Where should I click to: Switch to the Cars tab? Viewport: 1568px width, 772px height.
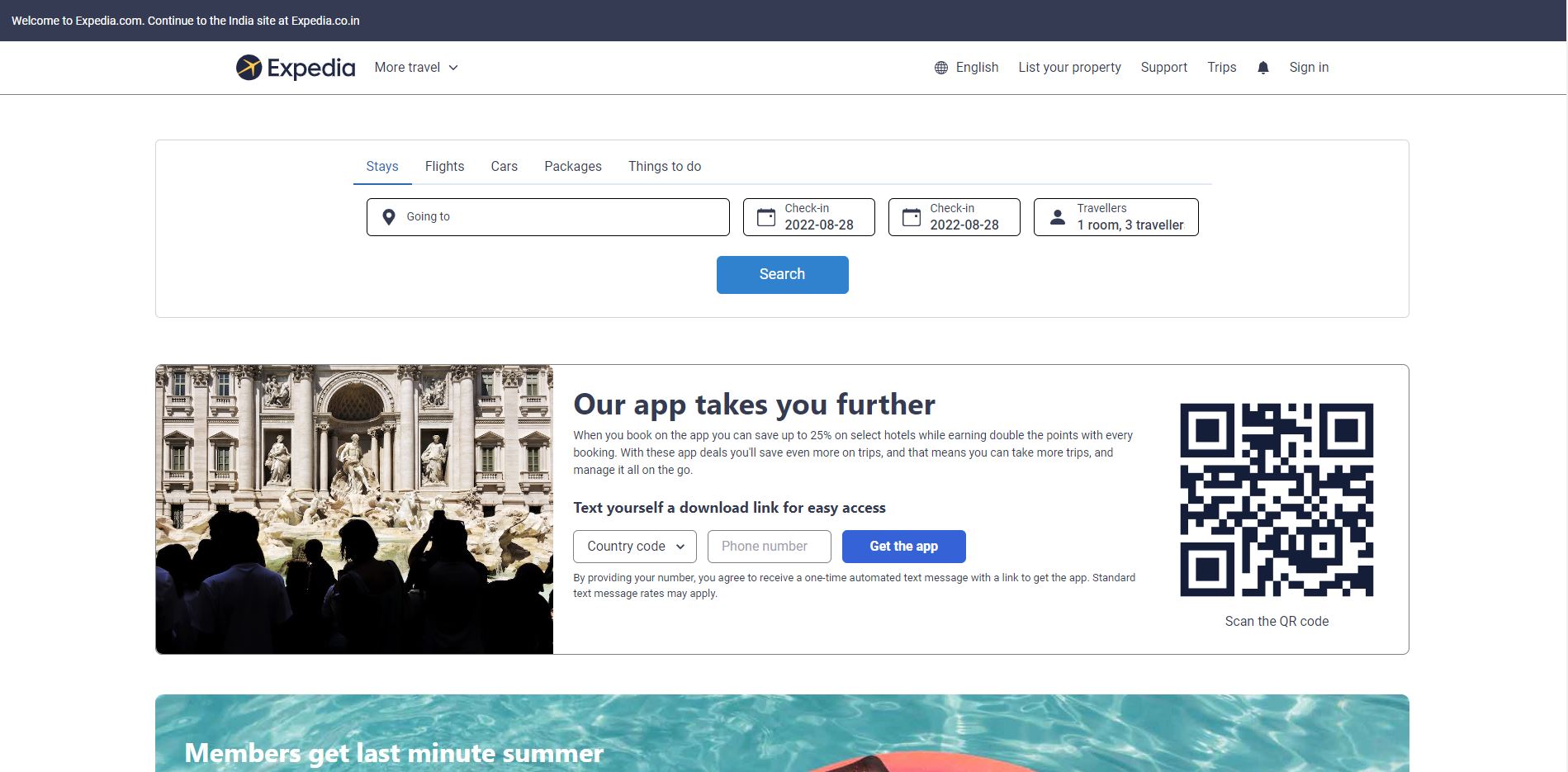point(504,167)
